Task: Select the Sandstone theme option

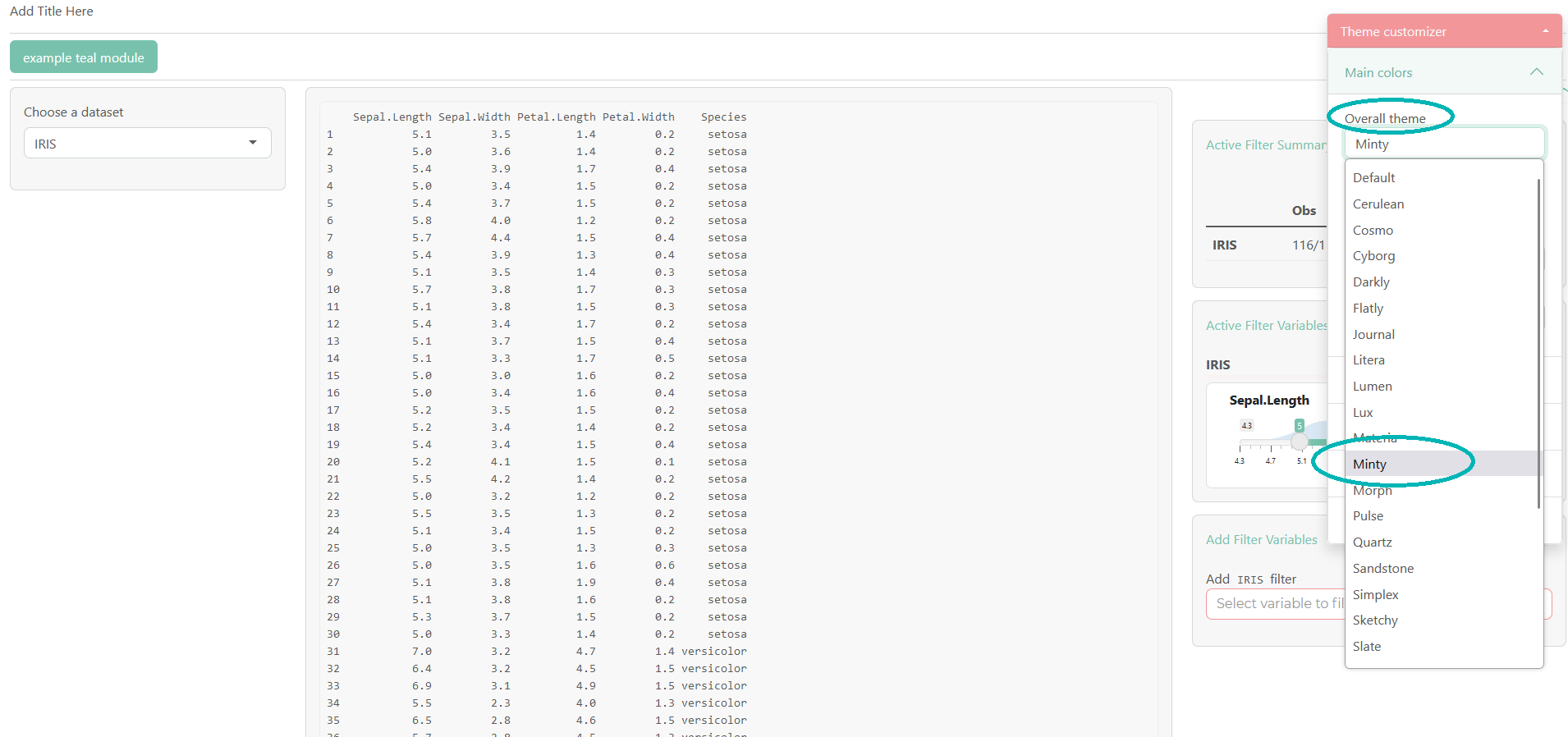Action: [x=1382, y=569]
